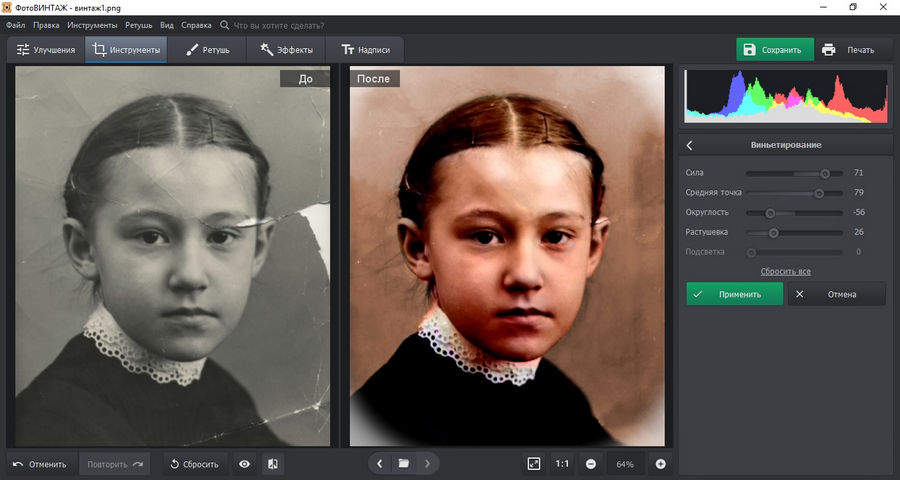The width and height of the screenshot is (900, 480).
Task: Switch to the Эффекты tab
Action: click(x=286, y=49)
